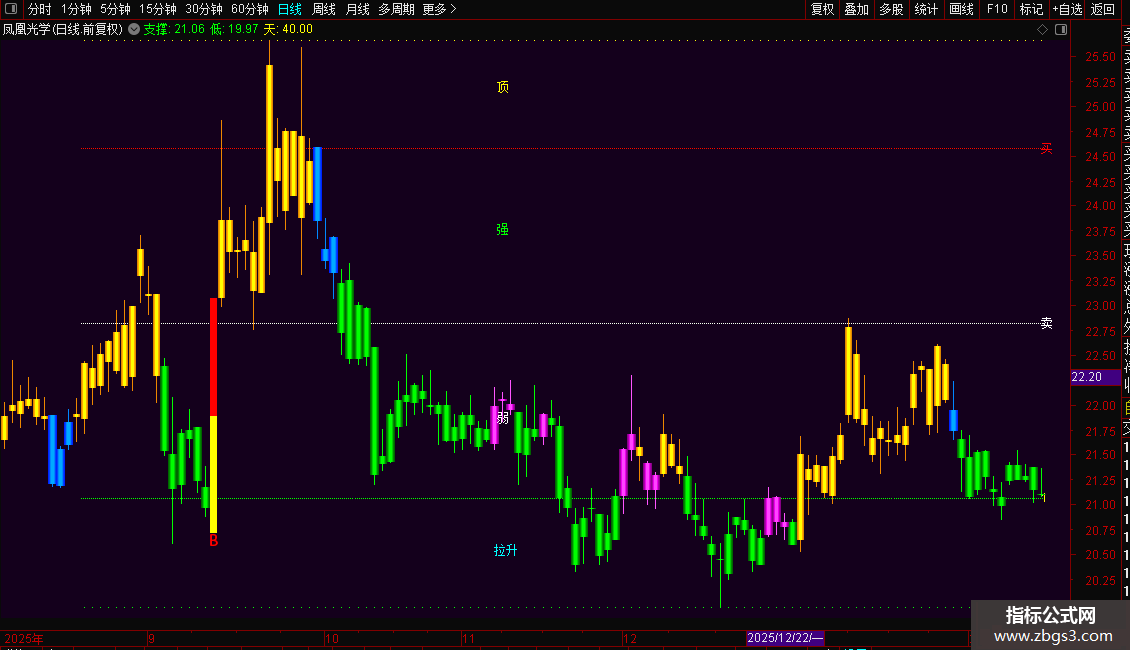Click the 强 label on chart

click(502, 229)
